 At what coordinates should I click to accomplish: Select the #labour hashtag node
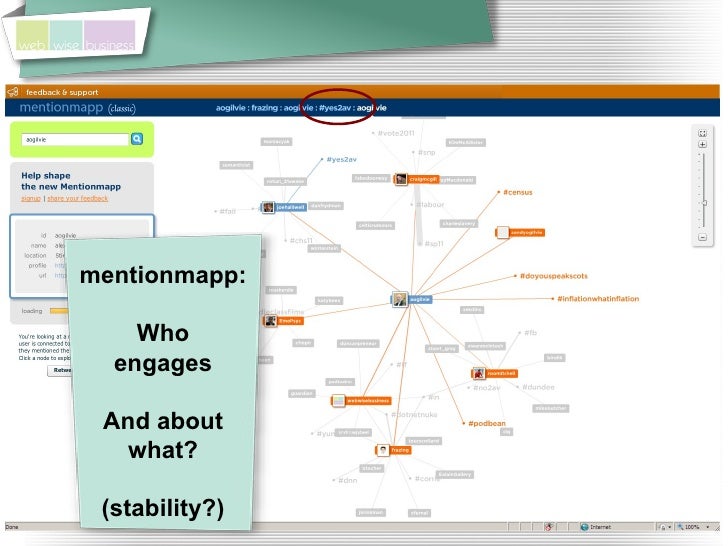430,204
